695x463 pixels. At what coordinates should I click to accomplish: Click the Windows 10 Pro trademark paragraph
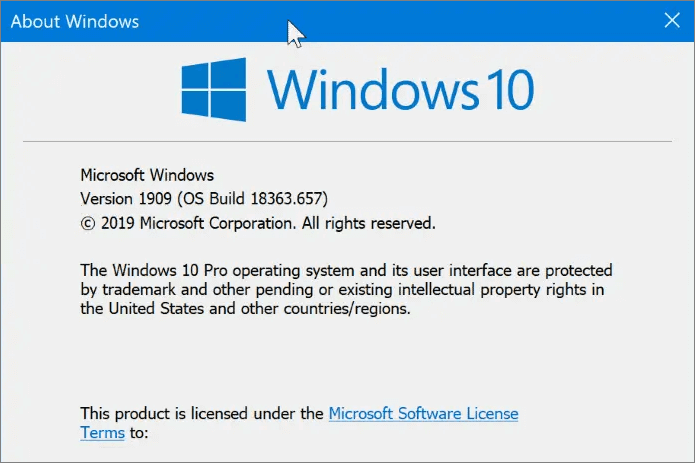346,289
